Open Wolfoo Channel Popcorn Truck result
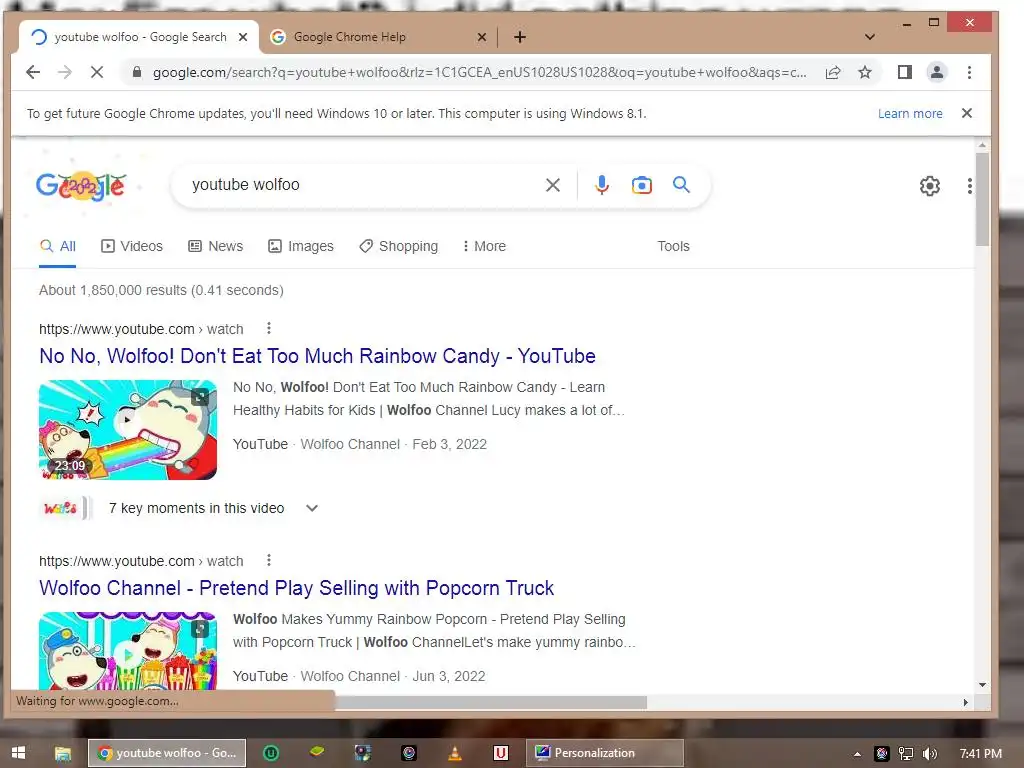1024x768 pixels. point(296,588)
